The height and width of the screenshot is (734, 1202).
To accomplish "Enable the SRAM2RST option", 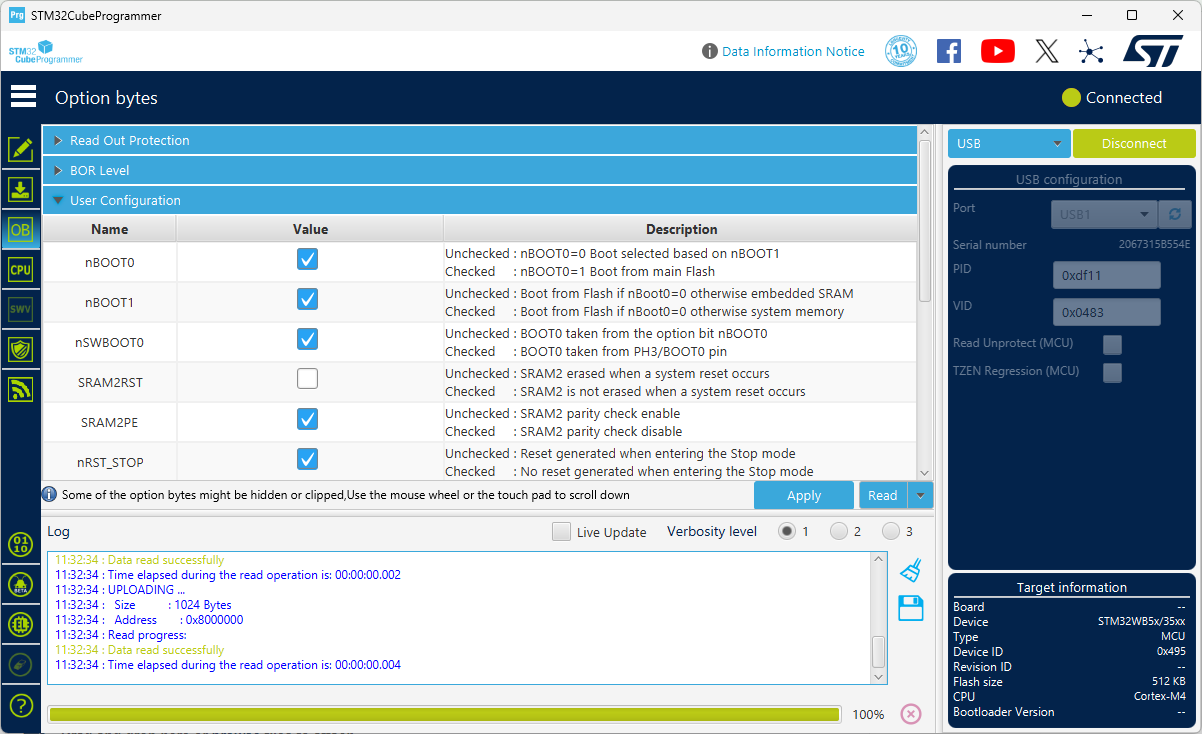I will coord(307,378).
